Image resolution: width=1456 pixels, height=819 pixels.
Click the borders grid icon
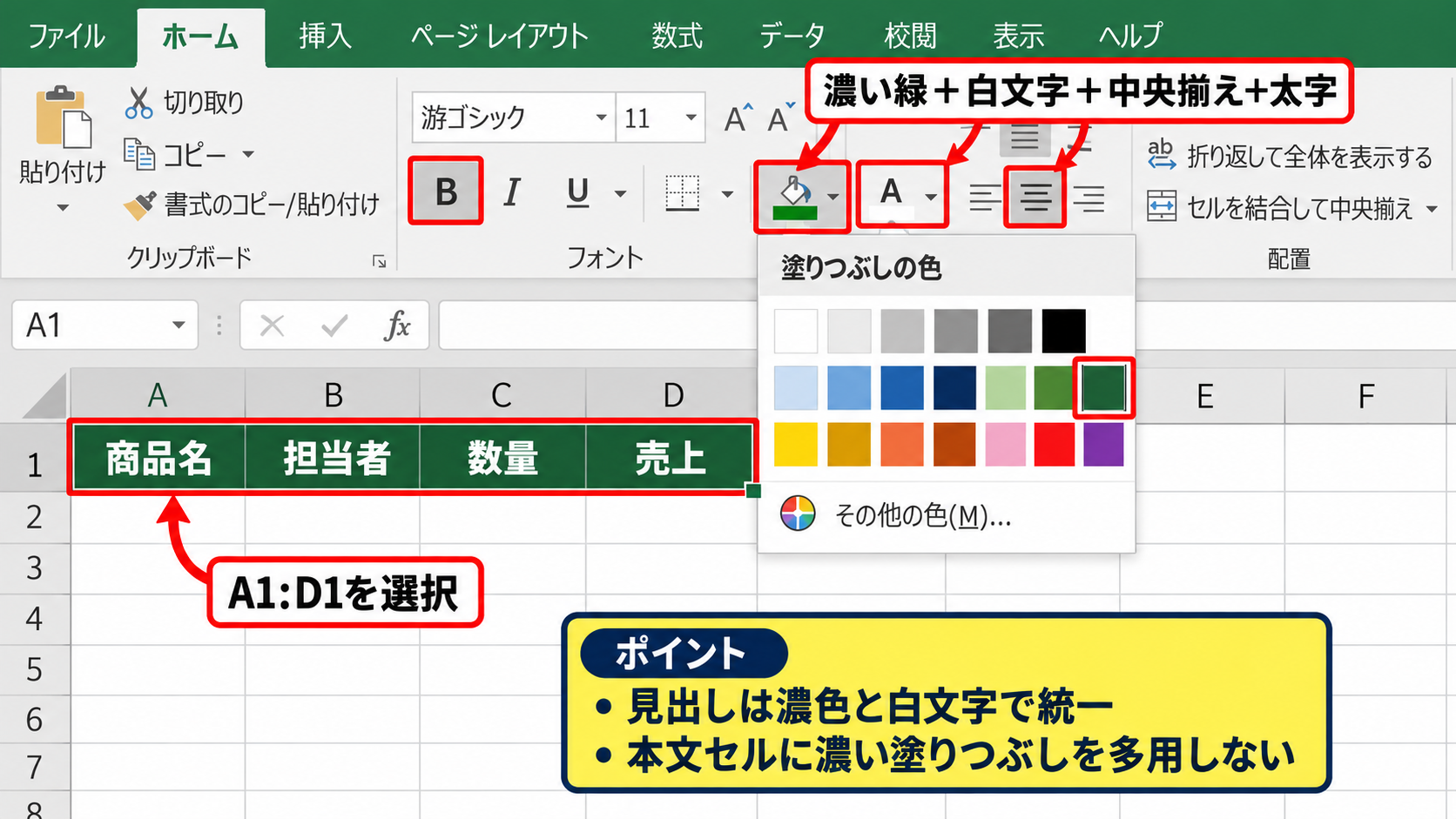pos(682,192)
